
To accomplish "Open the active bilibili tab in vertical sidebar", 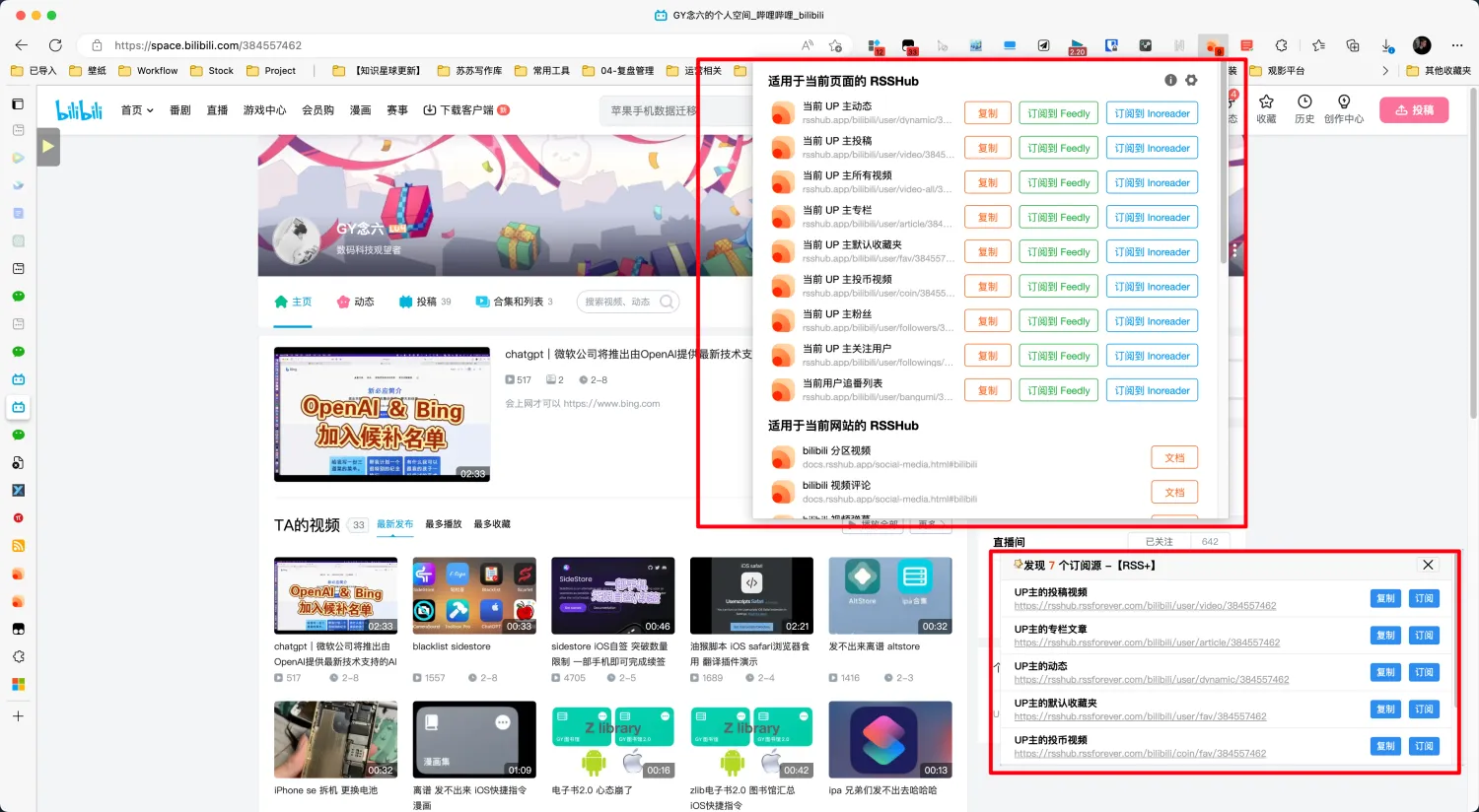I will point(18,407).
